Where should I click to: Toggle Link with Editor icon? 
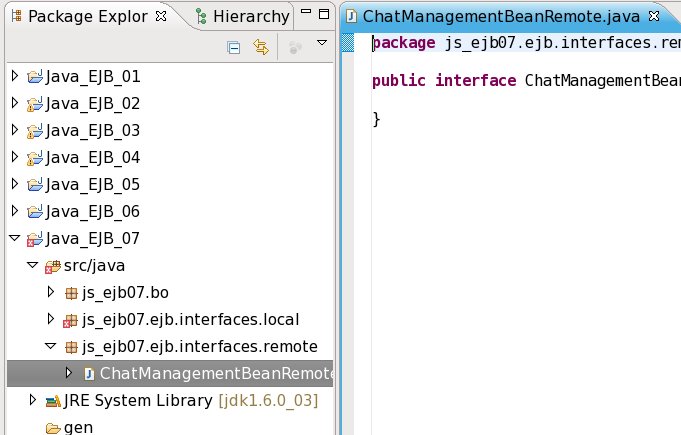(x=261, y=46)
